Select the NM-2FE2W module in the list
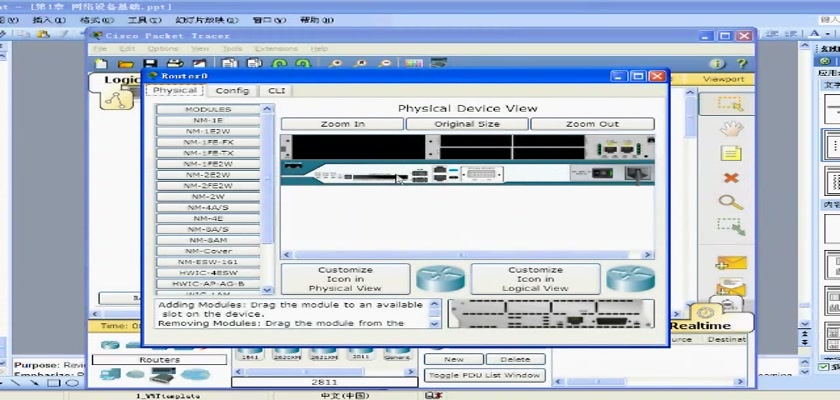The width and height of the screenshot is (840, 400). pyautogui.click(x=208, y=186)
